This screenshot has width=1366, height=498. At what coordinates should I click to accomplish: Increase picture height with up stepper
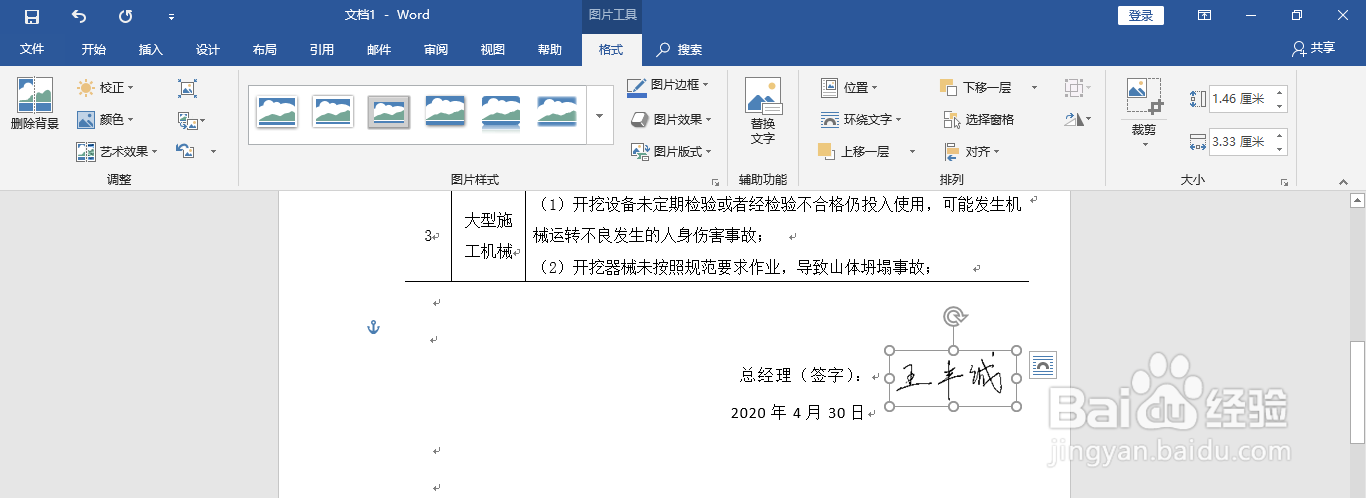[x=1280, y=93]
